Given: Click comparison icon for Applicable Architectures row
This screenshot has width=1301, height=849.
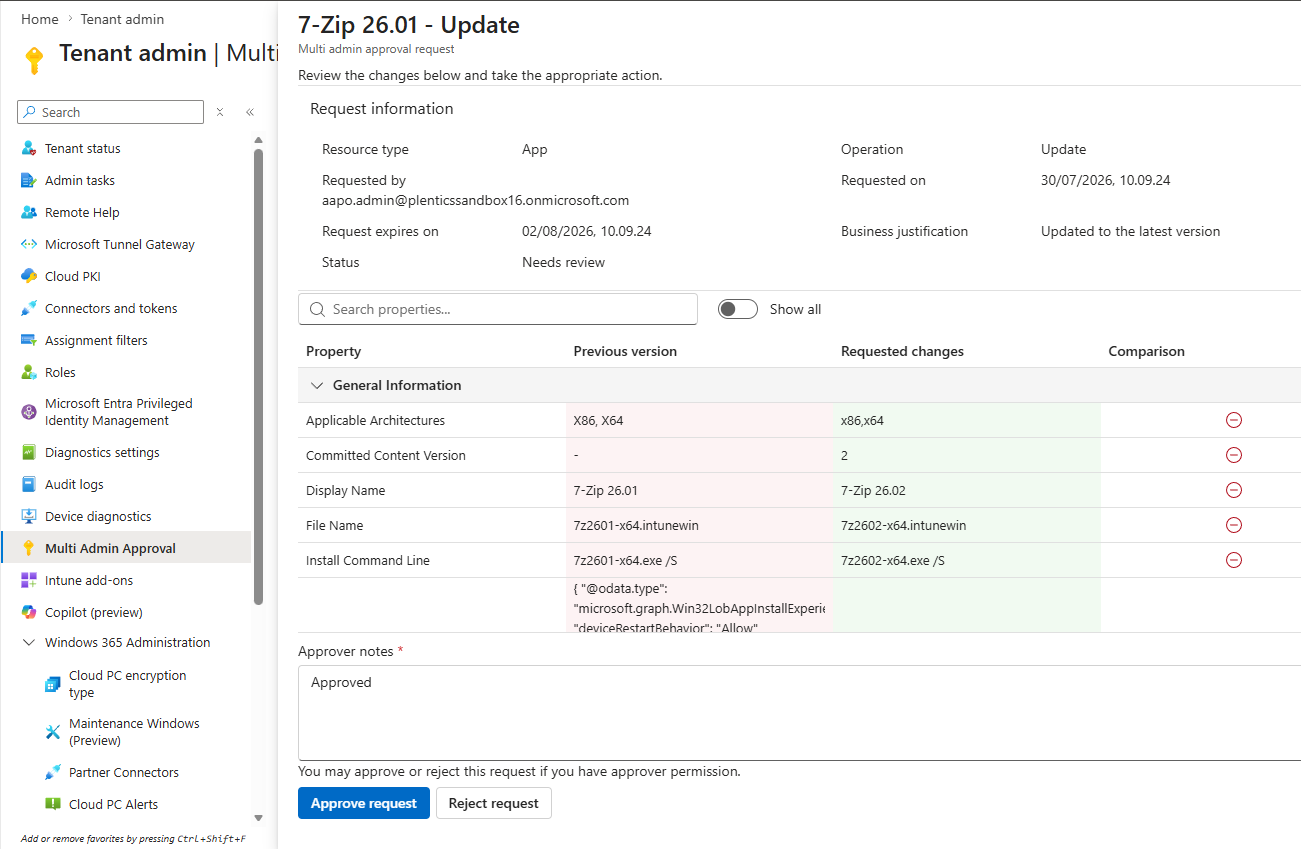Looking at the screenshot, I should tap(1234, 420).
